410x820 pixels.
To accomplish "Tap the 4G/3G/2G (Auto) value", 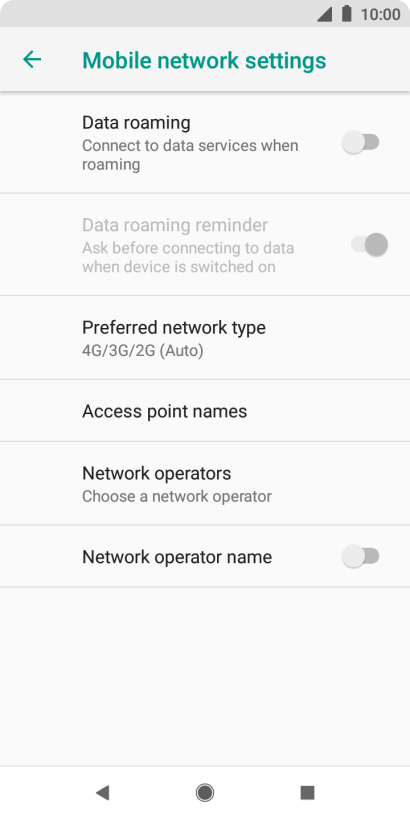I will 143,350.
